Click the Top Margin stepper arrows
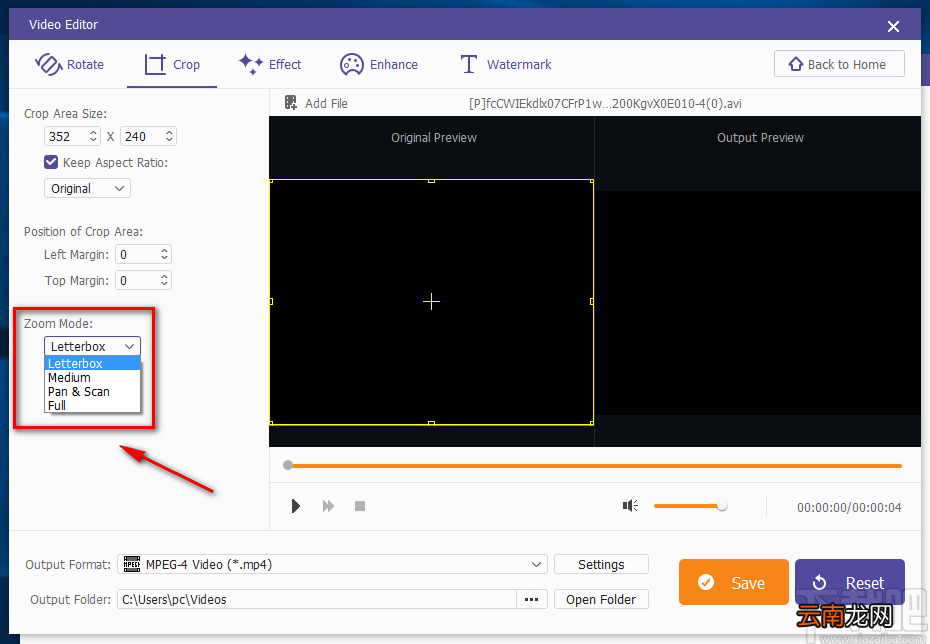930x644 pixels. click(164, 280)
